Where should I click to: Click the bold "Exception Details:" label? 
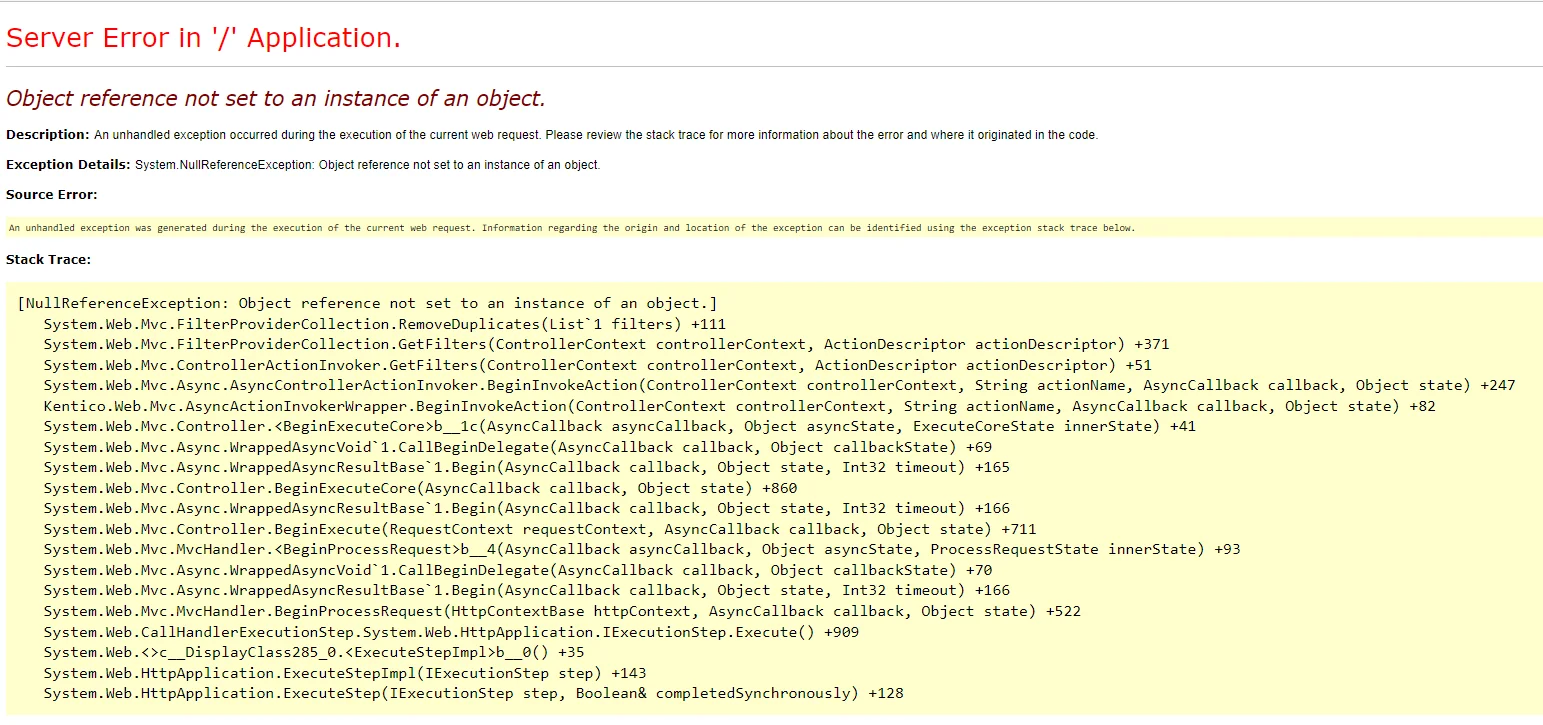pyautogui.click(x=68, y=165)
